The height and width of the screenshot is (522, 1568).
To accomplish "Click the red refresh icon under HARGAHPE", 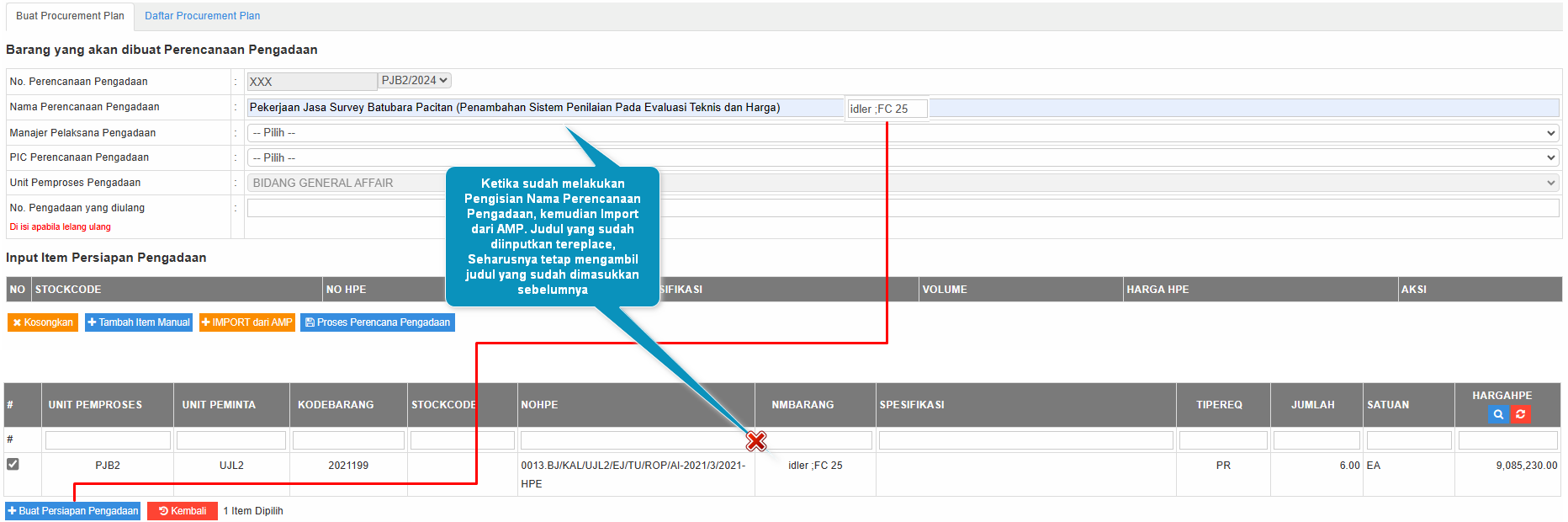I will (1520, 414).
